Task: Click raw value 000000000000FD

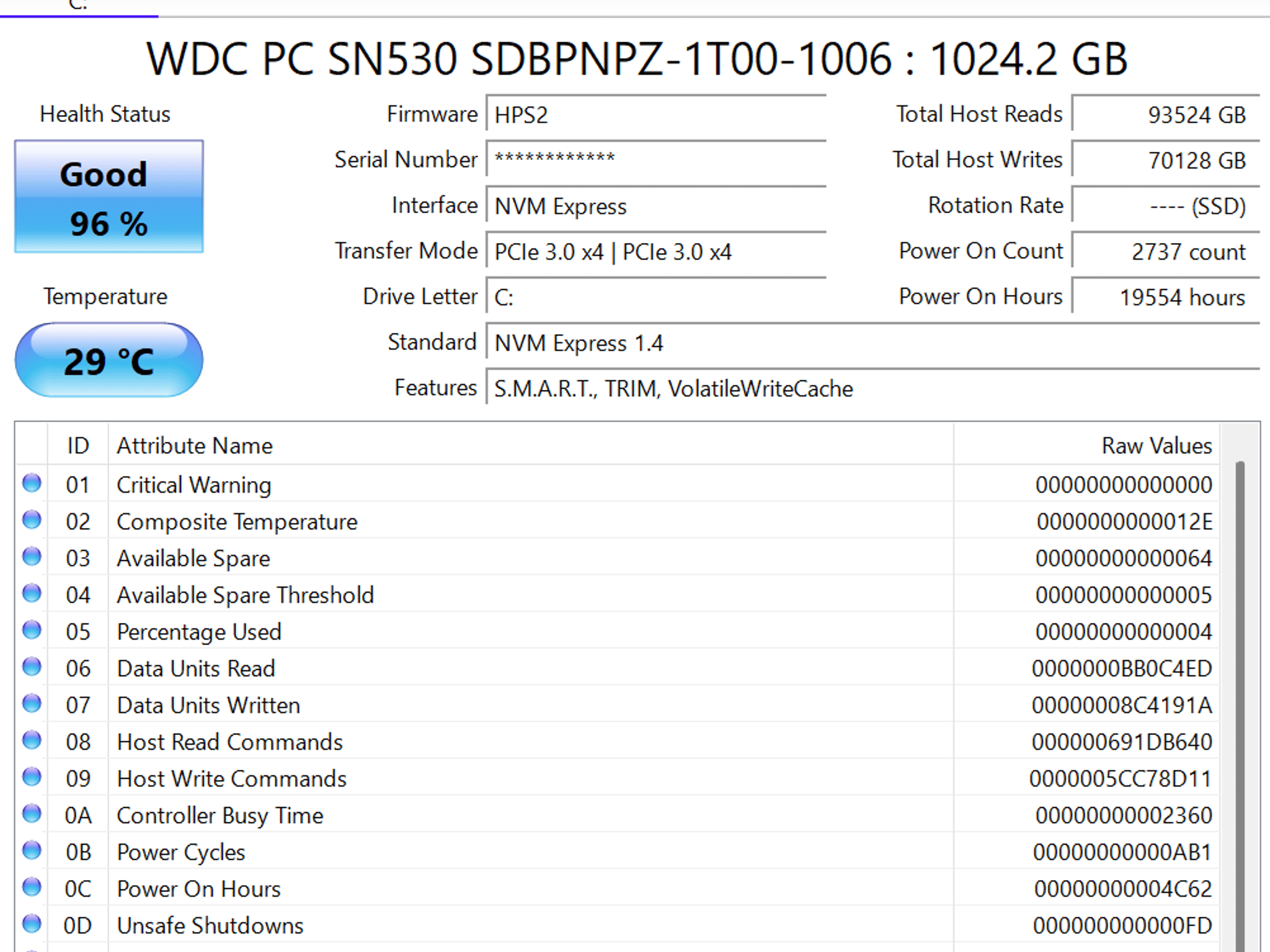Action: (1122, 925)
